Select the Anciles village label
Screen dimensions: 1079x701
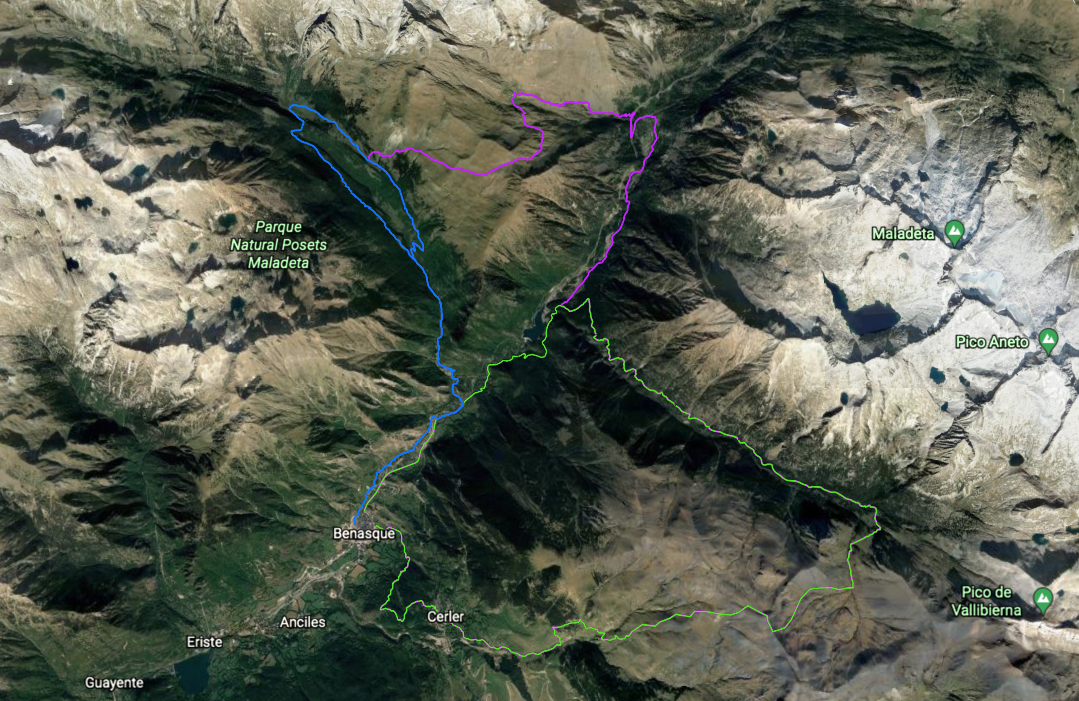tap(302, 622)
